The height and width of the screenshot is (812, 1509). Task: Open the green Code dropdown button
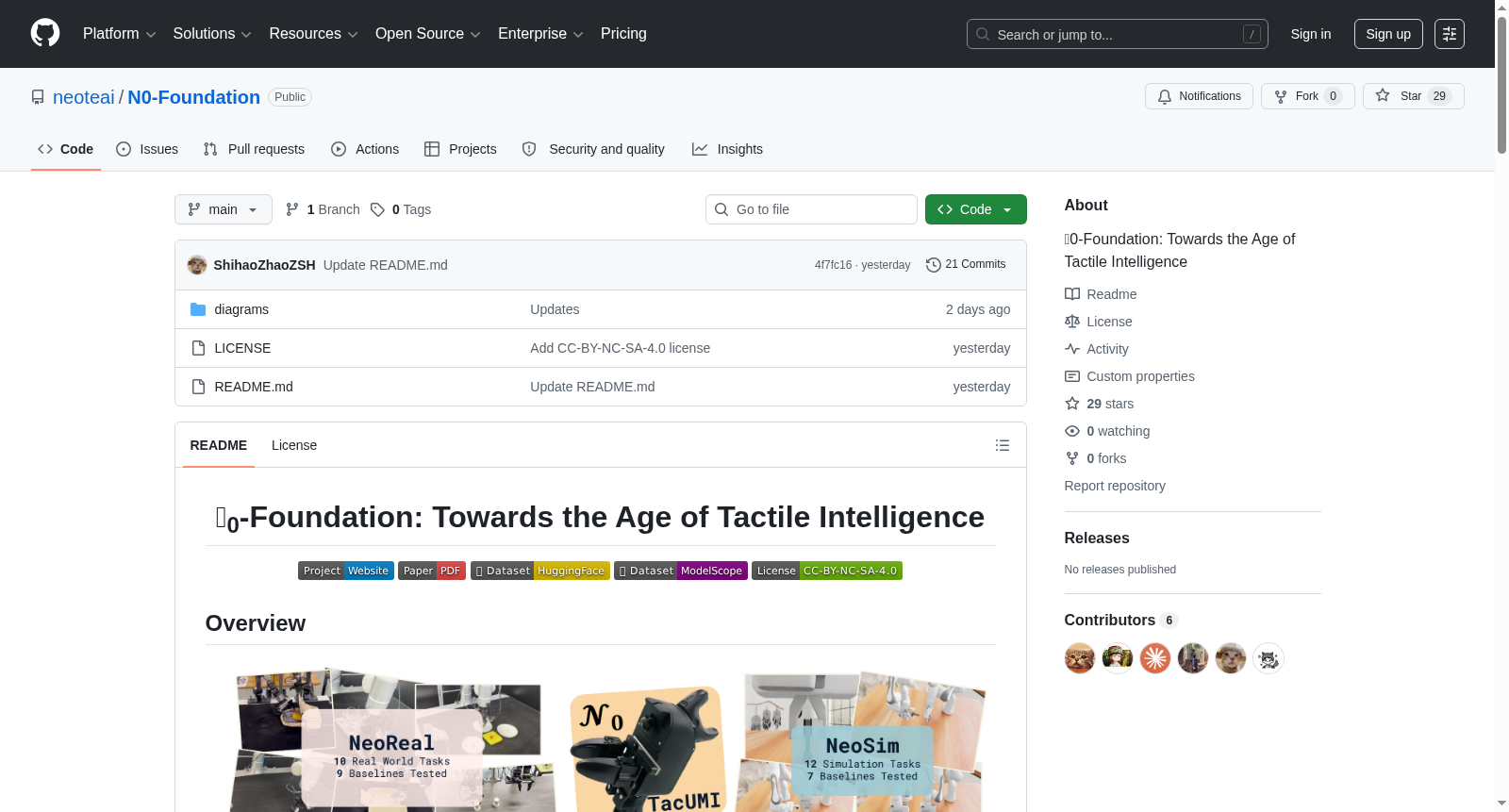coord(975,209)
